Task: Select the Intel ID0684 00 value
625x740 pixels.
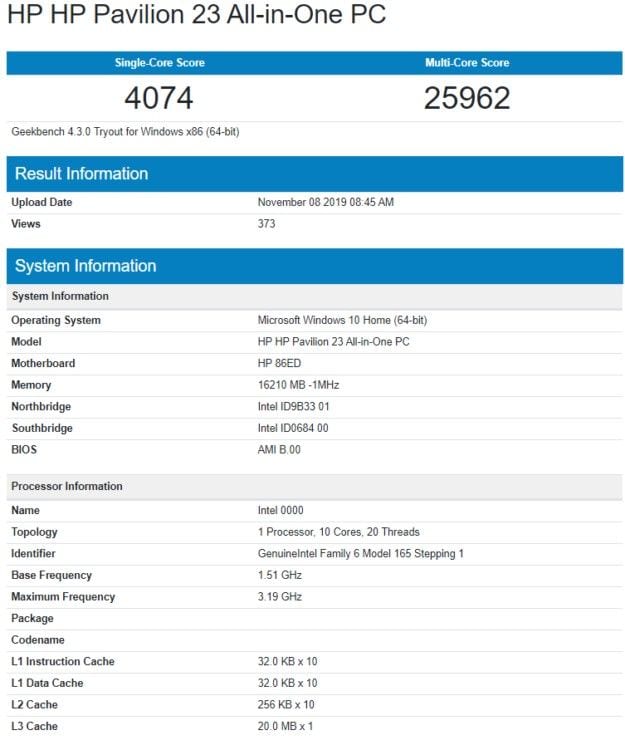Action: (x=293, y=429)
